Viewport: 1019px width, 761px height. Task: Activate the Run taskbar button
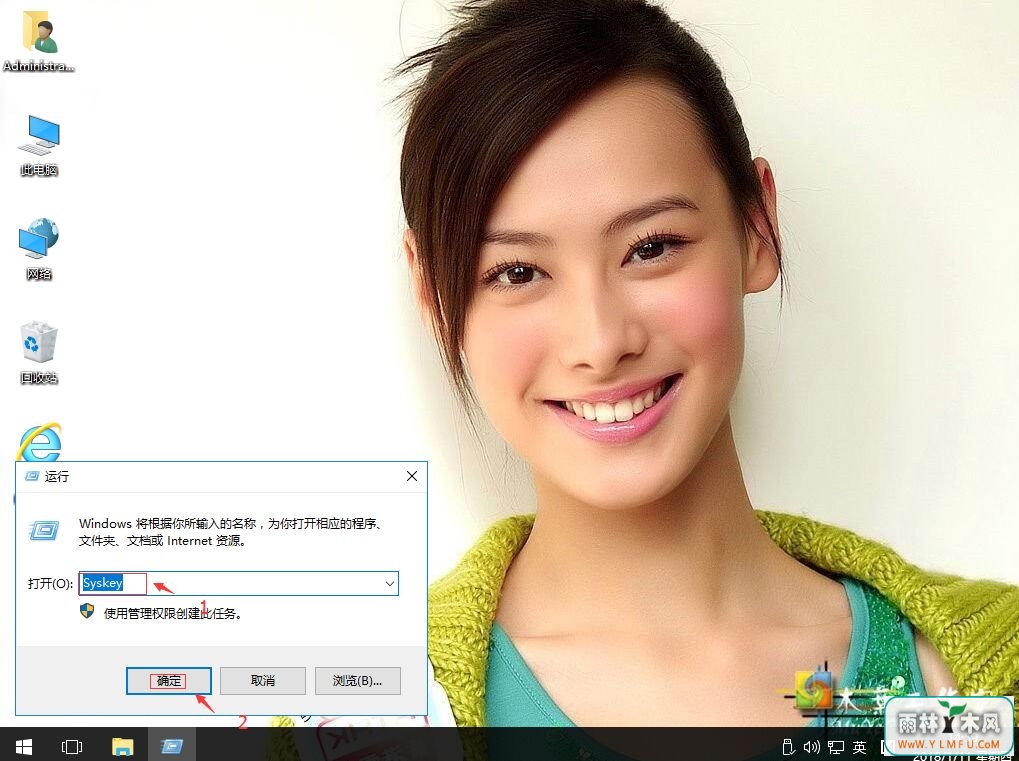[172, 746]
